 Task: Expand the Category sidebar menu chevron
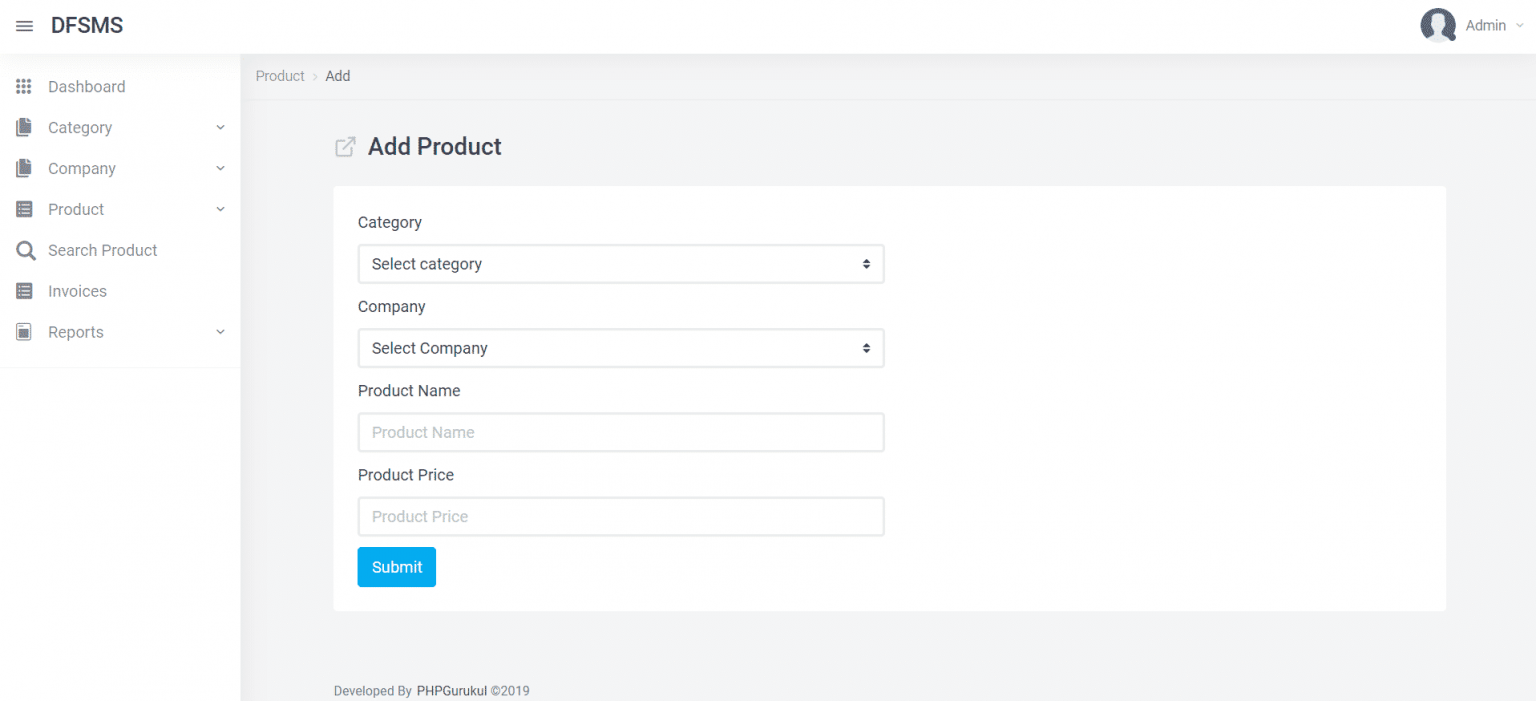[x=220, y=127]
